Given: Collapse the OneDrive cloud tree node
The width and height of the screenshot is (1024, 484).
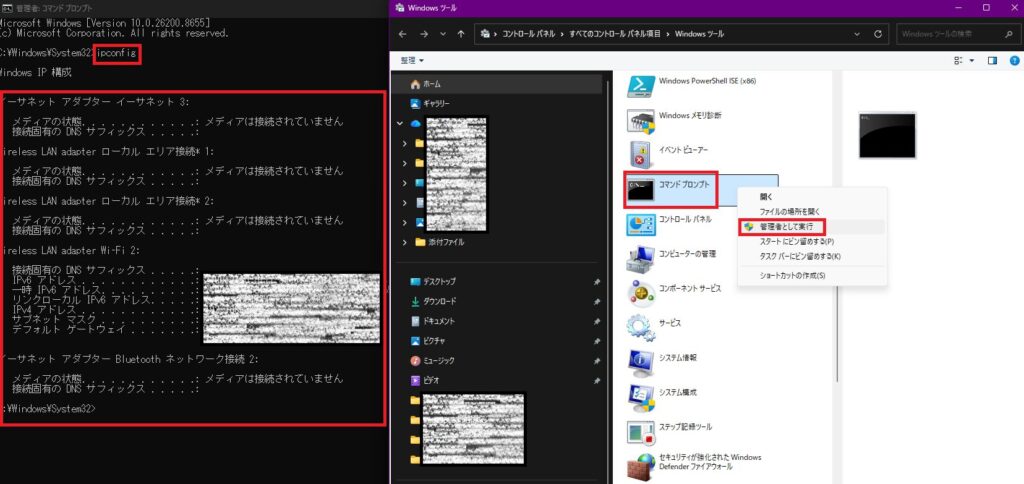Looking at the screenshot, I should [x=400, y=123].
